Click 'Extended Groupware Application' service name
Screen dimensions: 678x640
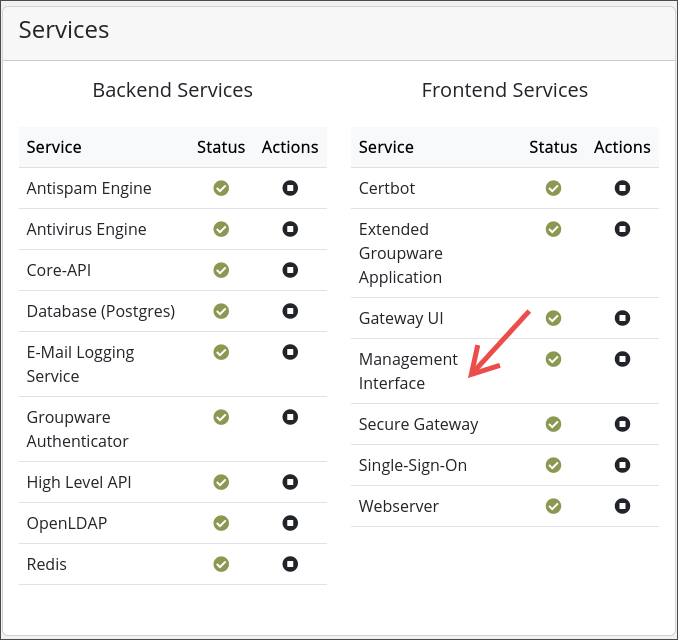point(401,253)
